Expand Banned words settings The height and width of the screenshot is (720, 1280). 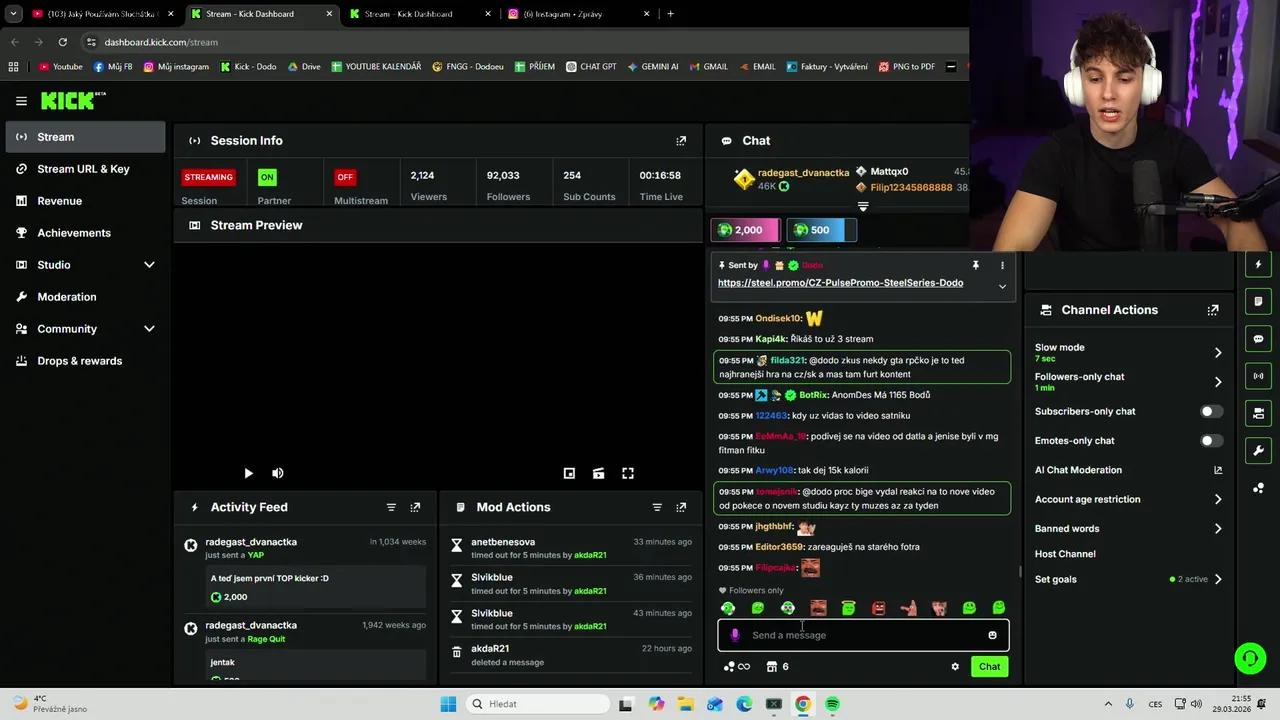(1217, 529)
